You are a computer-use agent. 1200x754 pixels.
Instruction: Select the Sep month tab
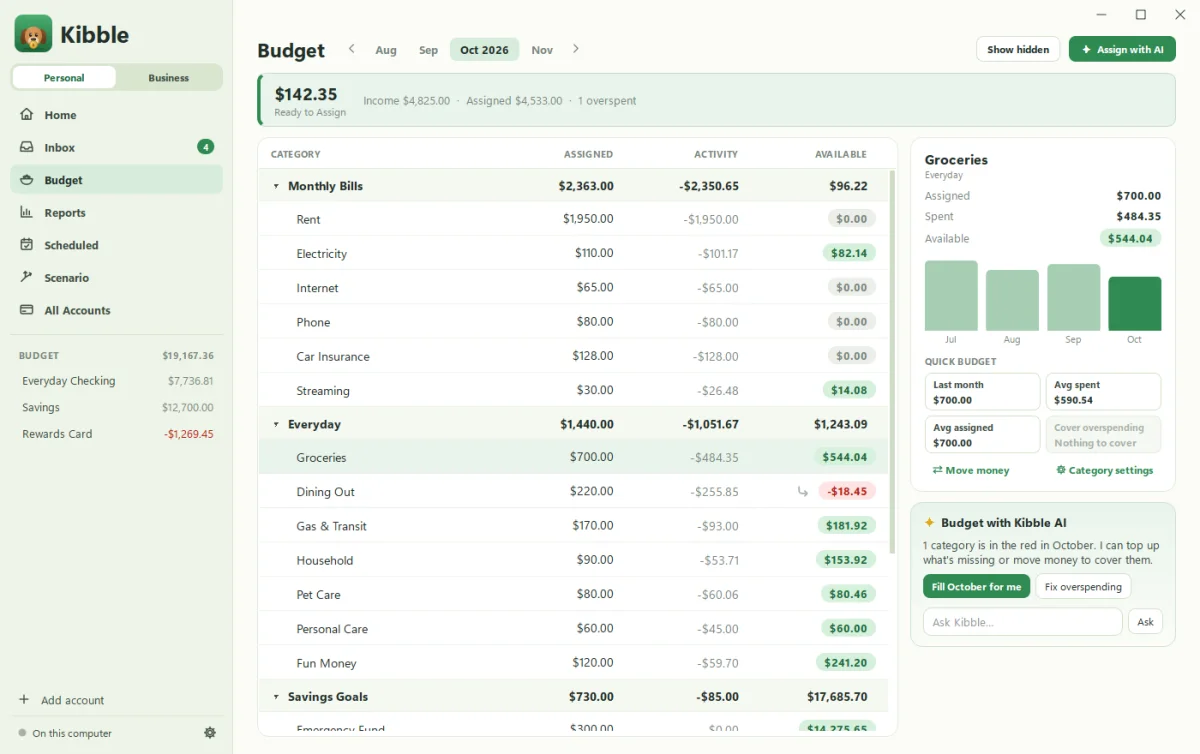coord(428,50)
